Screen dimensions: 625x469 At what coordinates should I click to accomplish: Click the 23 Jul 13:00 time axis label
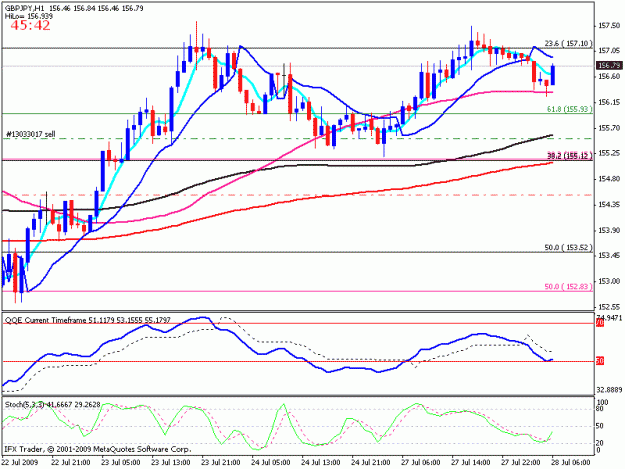[171, 462]
